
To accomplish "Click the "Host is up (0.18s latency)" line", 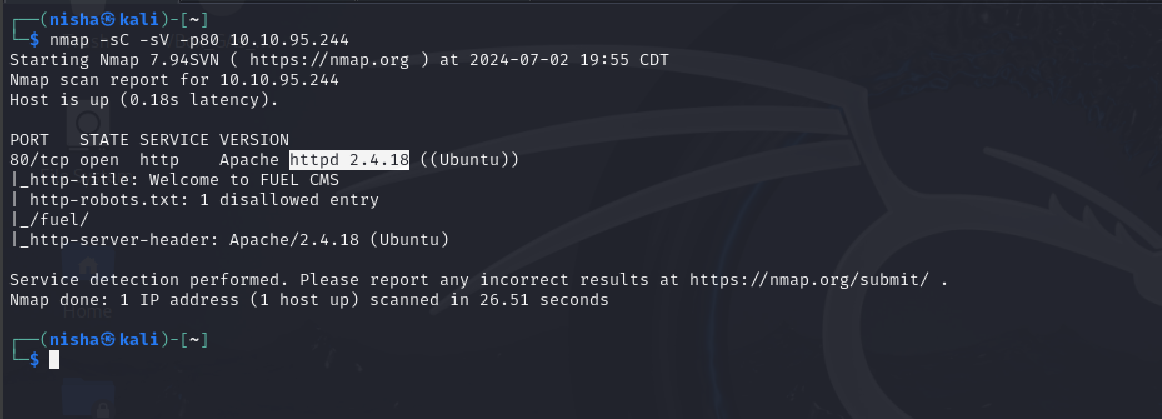I will pyautogui.click(x=144, y=100).
